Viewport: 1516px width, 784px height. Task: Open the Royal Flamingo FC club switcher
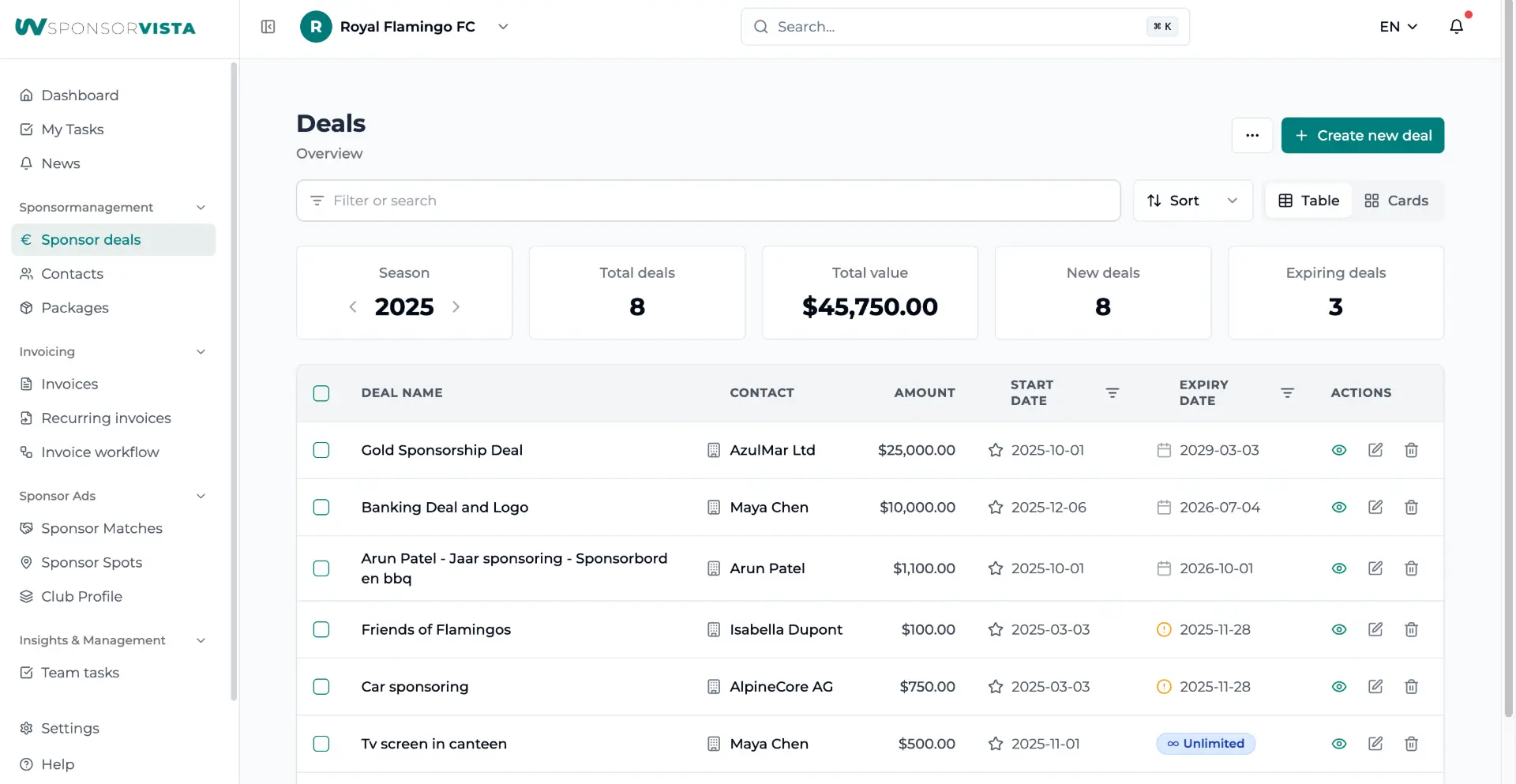(x=504, y=26)
